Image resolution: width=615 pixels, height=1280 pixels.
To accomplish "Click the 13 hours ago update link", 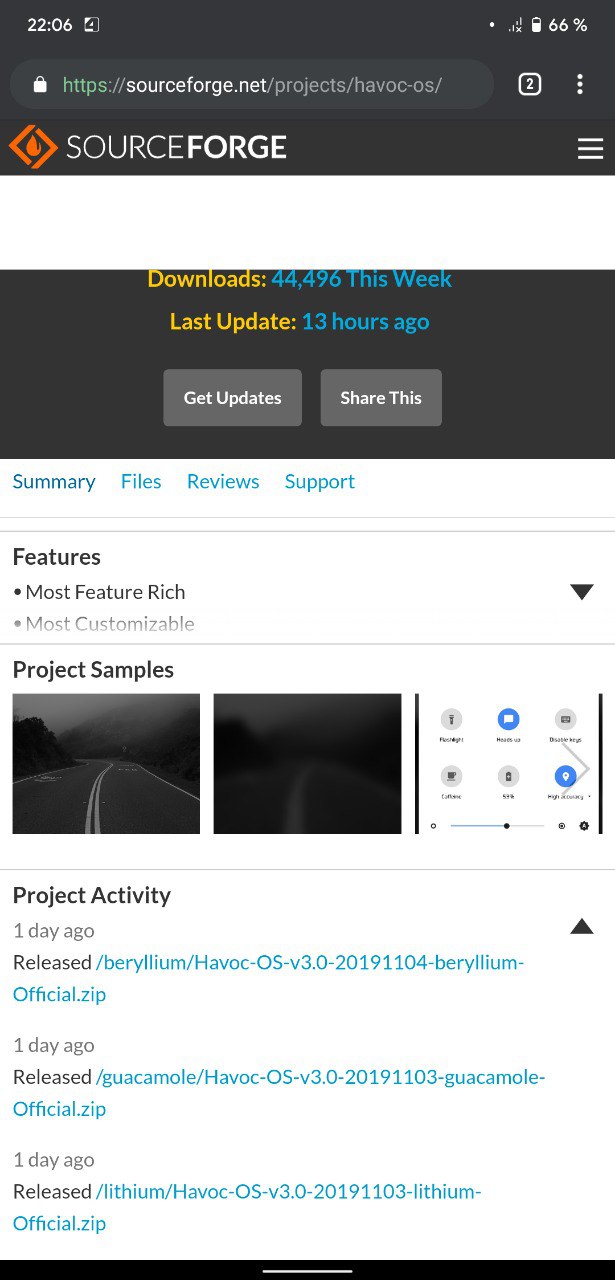I will point(365,322).
